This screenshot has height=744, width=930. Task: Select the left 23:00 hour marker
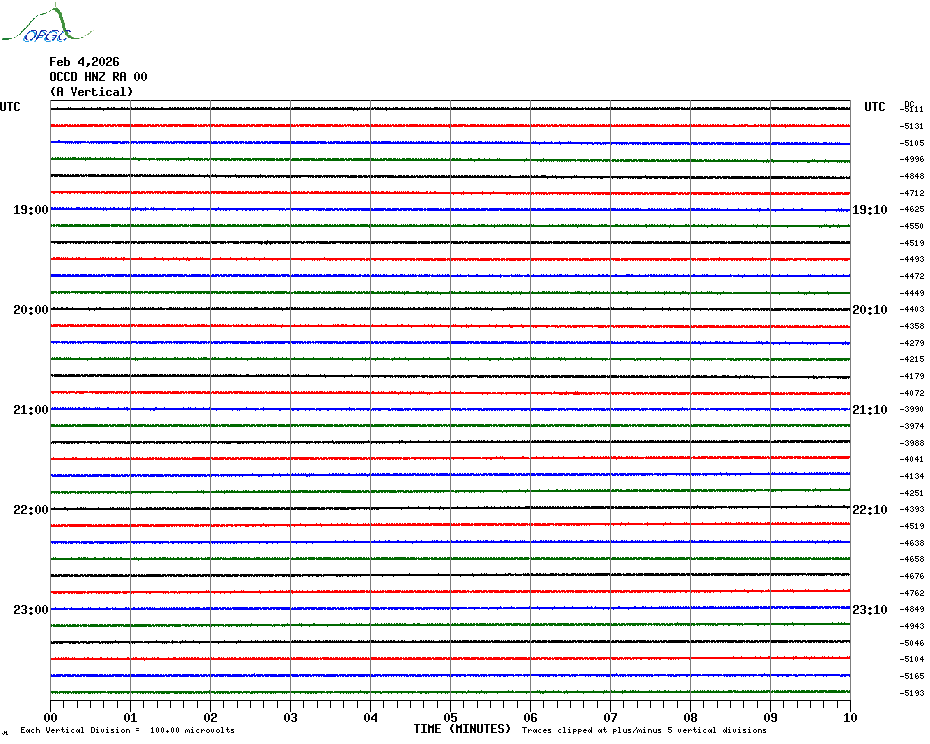30,610
